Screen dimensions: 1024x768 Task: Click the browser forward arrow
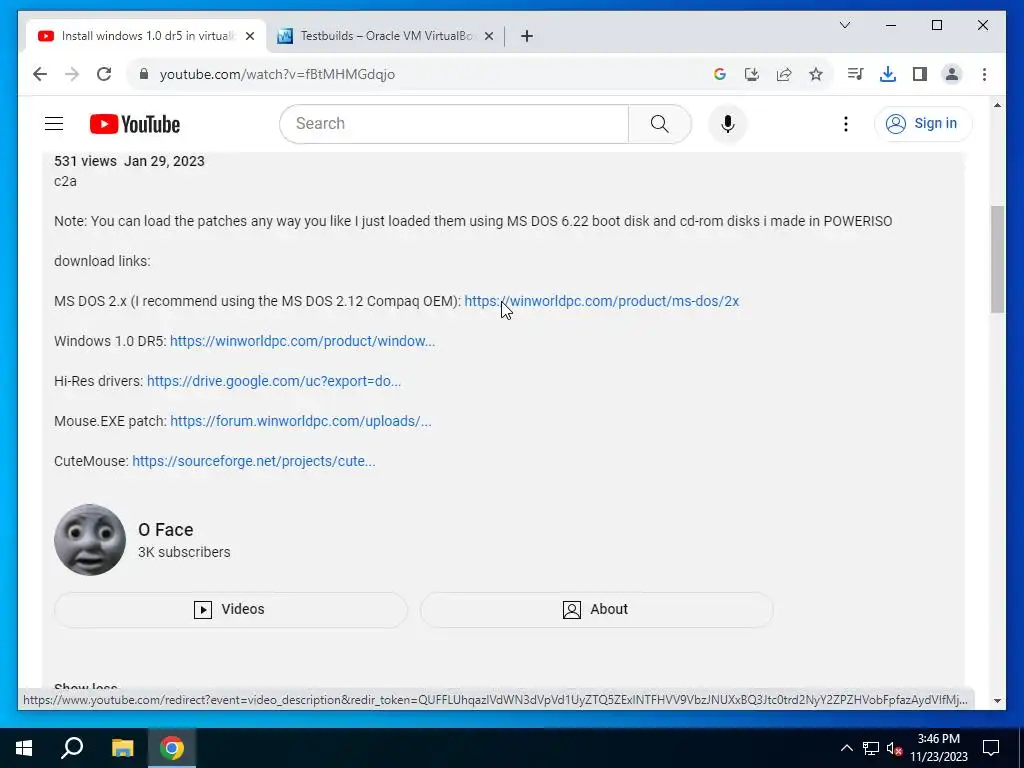point(72,74)
